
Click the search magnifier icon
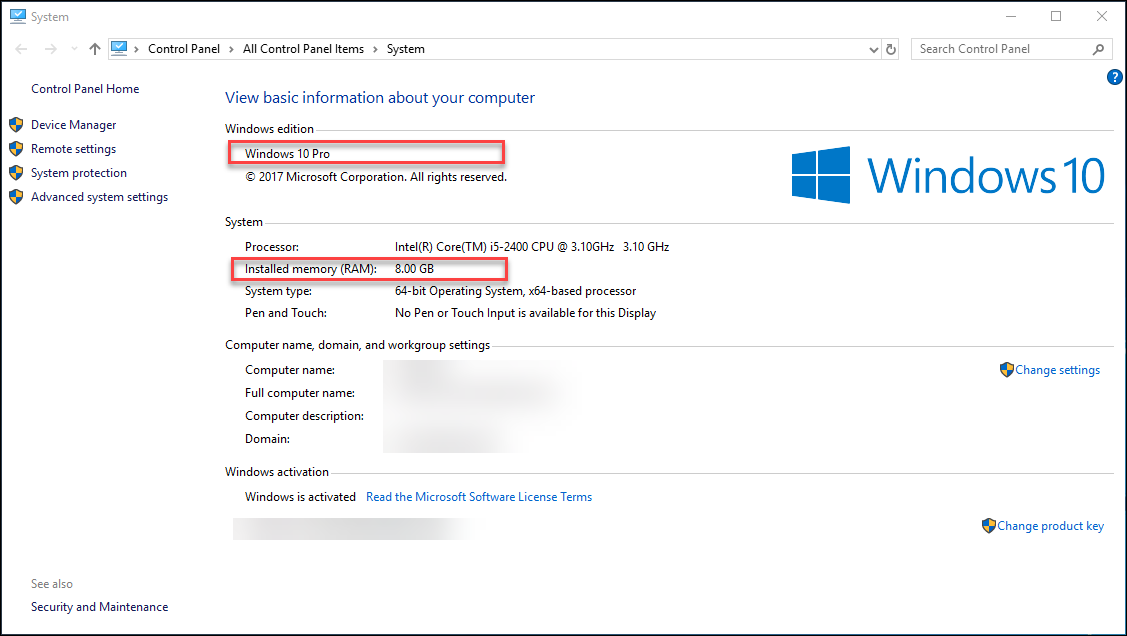click(1098, 48)
